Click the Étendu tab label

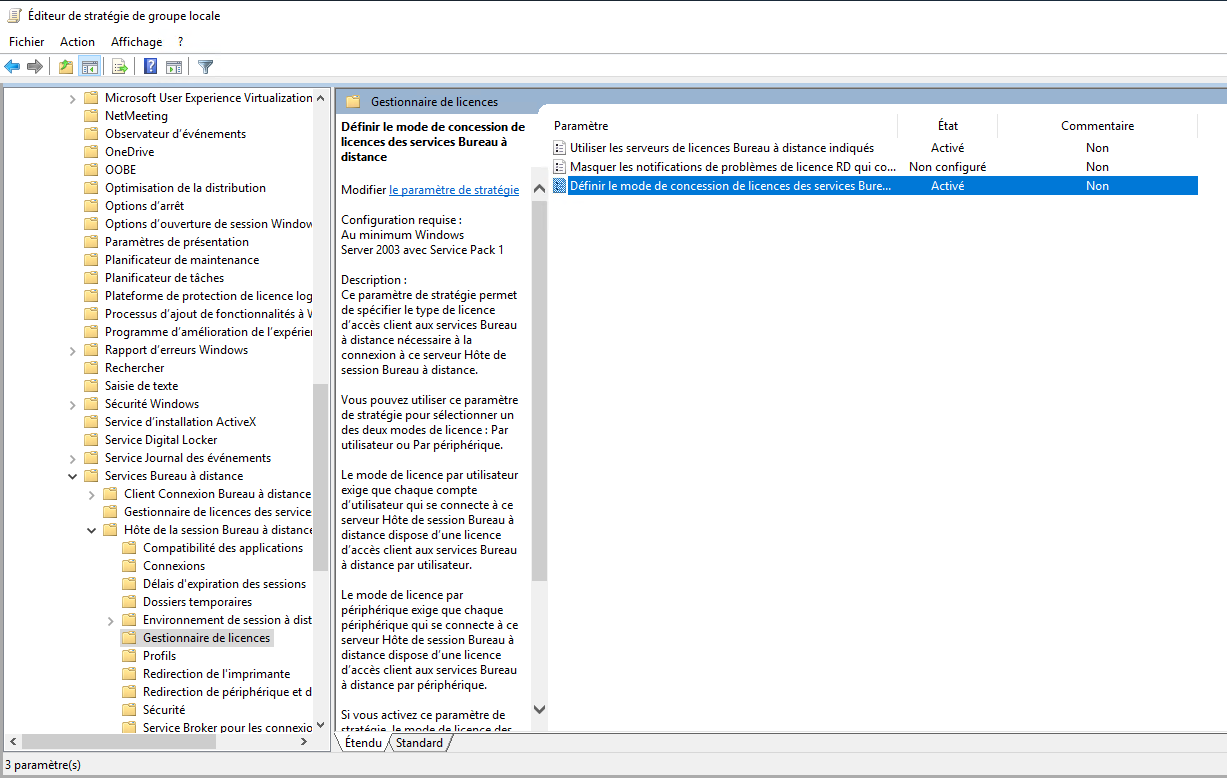click(361, 743)
